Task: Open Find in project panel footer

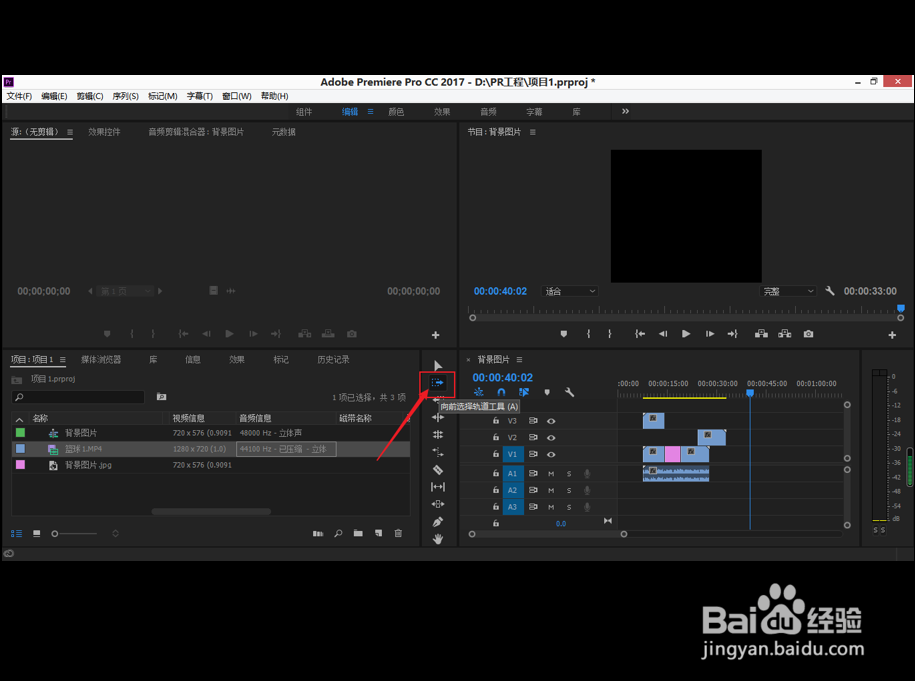Action: click(x=338, y=533)
